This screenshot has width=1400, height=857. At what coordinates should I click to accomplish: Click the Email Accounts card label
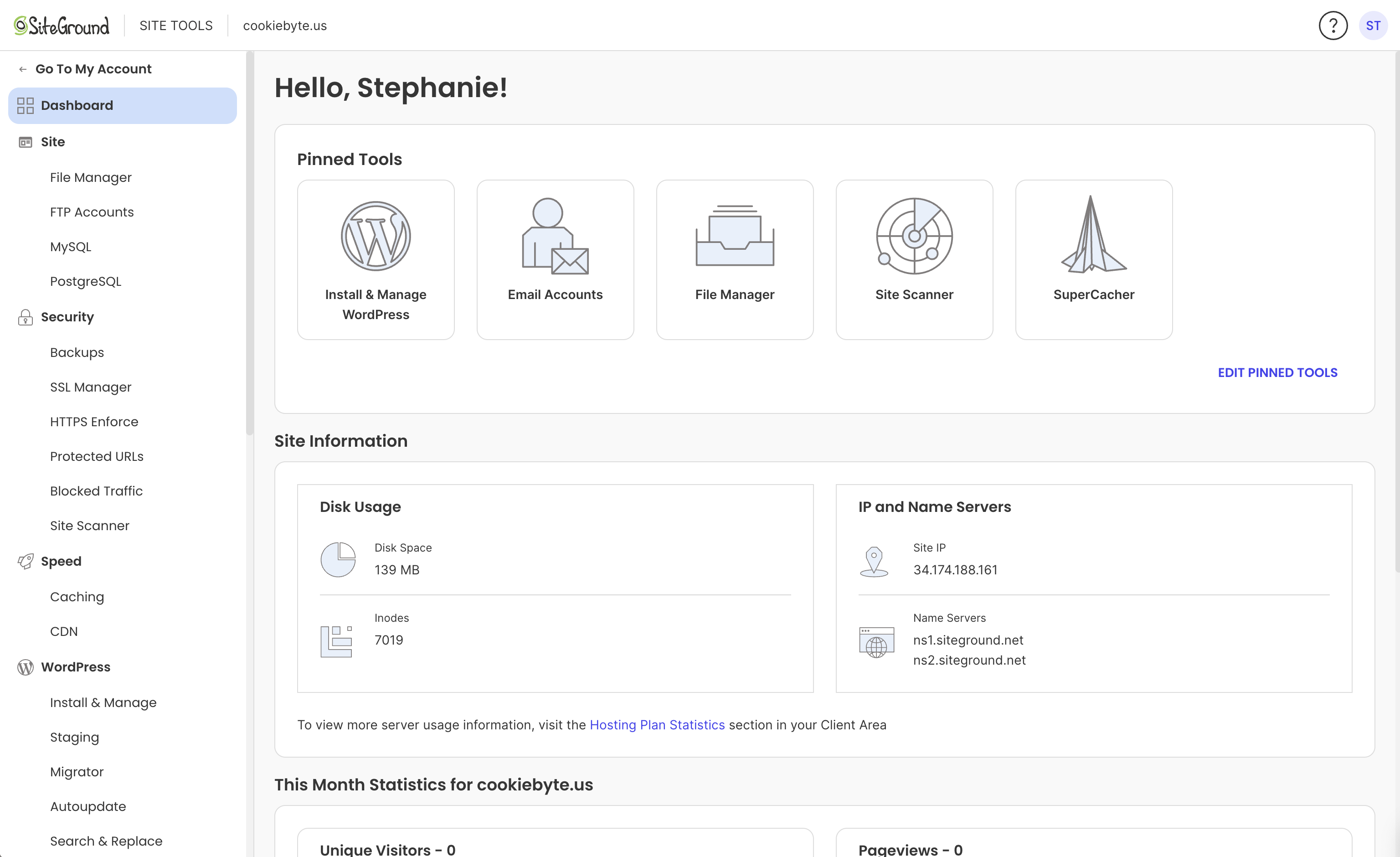click(555, 294)
